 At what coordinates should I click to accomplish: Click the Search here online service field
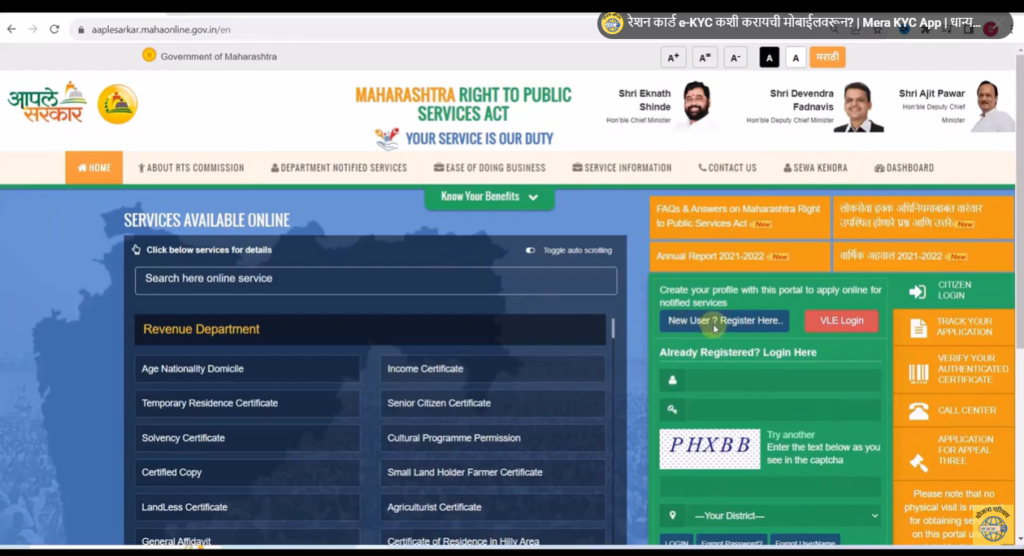click(x=375, y=279)
